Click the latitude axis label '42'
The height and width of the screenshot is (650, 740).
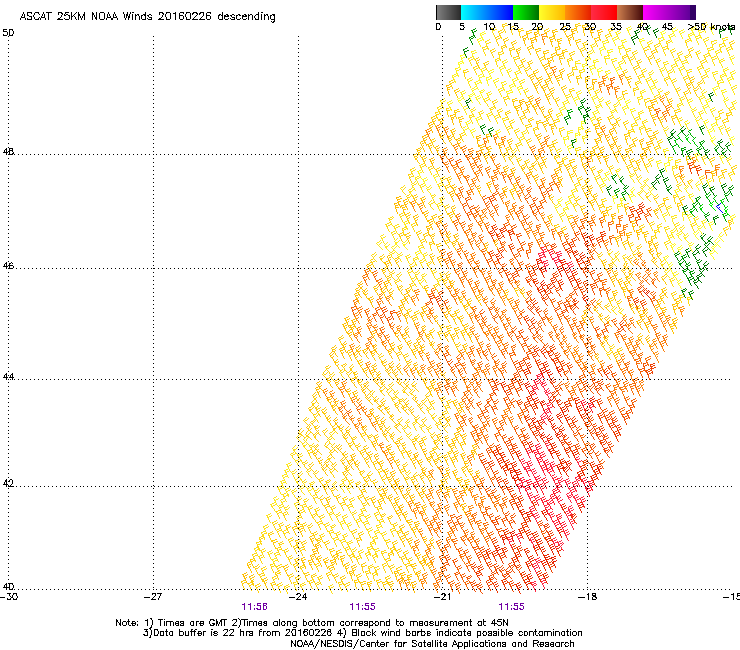(8, 483)
